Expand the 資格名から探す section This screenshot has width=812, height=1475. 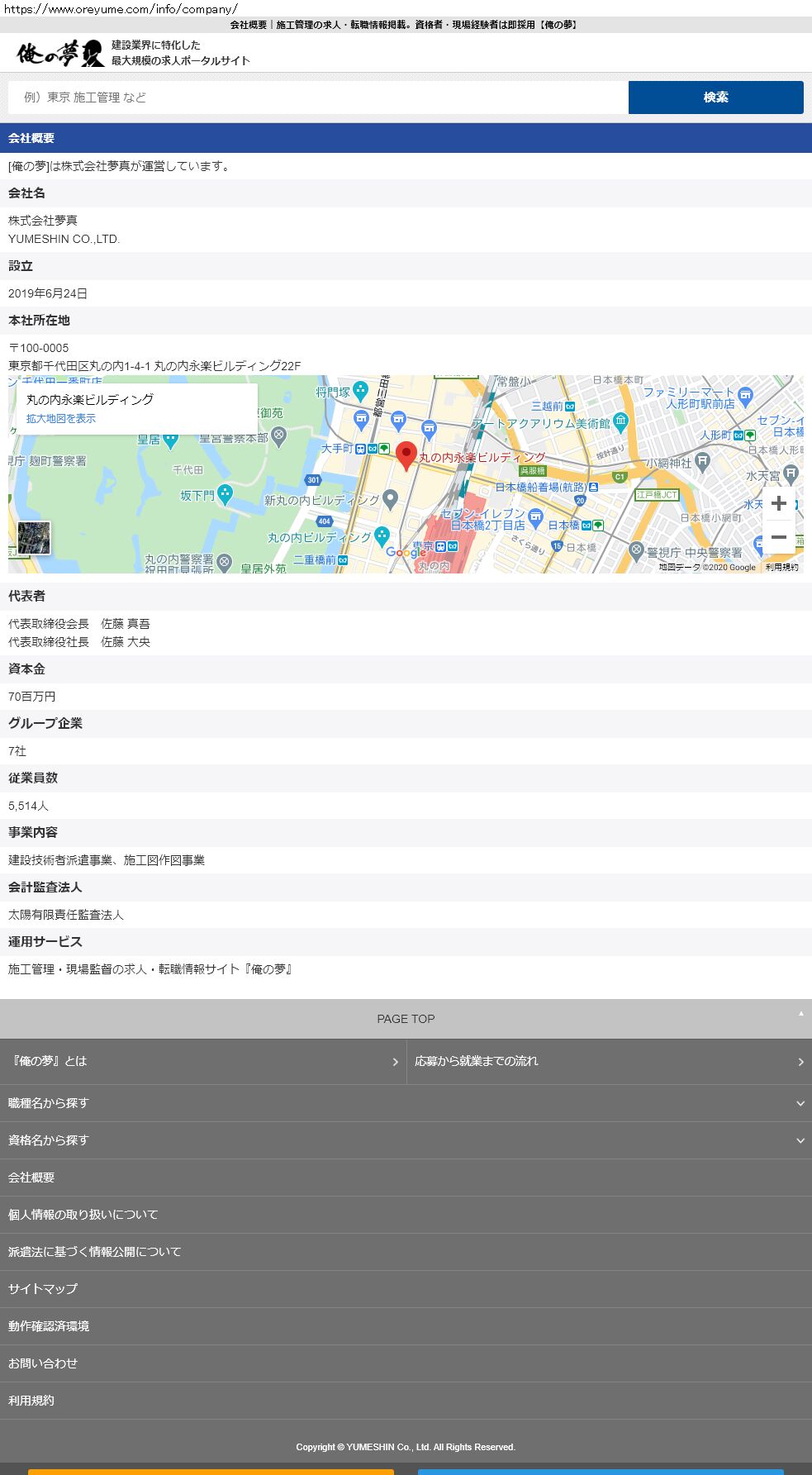point(406,1140)
